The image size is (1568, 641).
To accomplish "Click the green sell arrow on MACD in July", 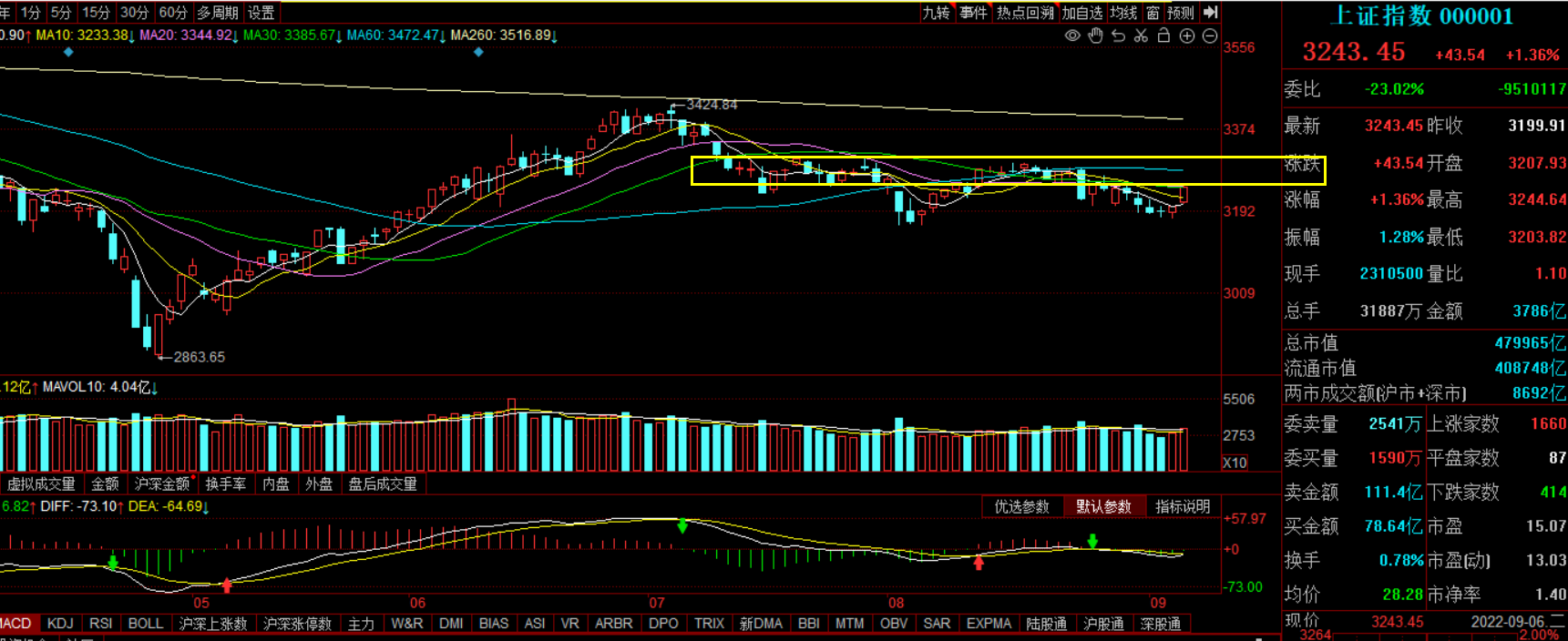I will click(682, 526).
